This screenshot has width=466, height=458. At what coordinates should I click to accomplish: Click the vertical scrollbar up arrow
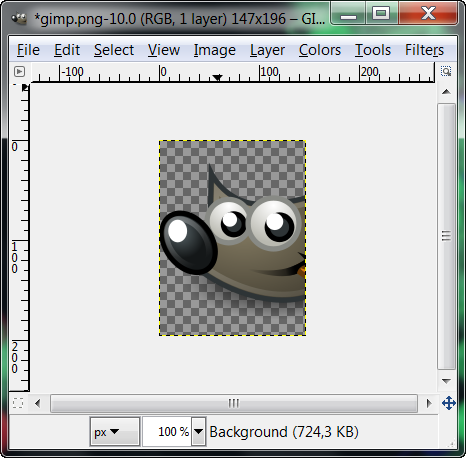[x=446, y=92]
